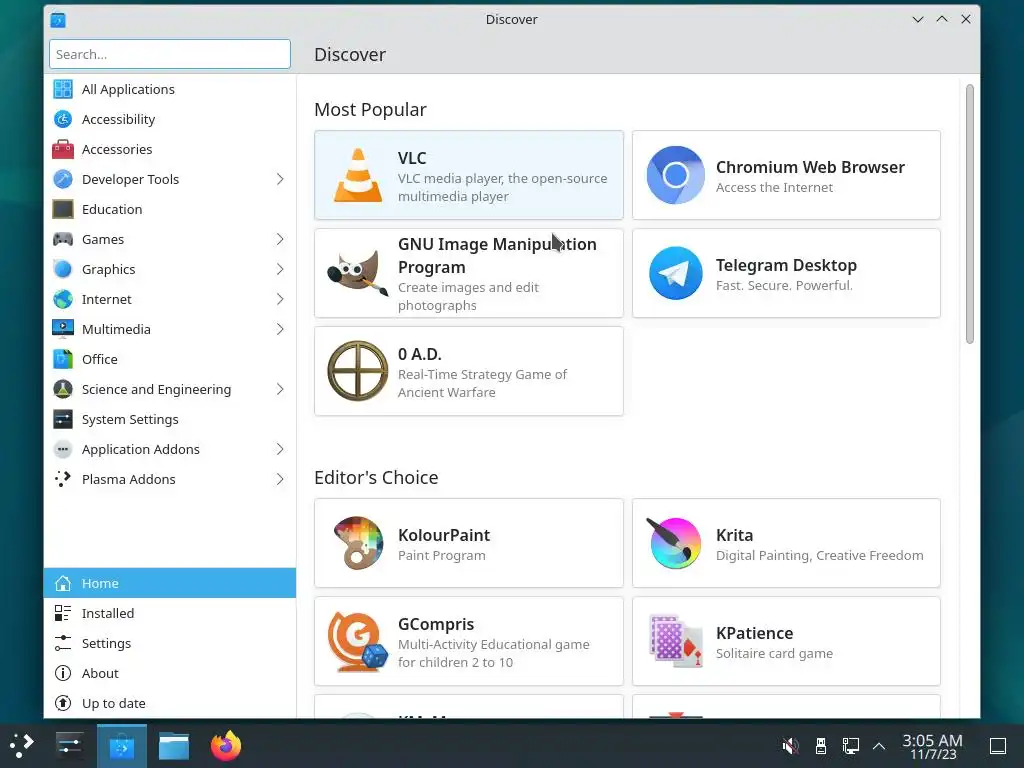Open the KolourPaint title text
The height and width of the screenshot is (768, 1024).
click(x=444, y=535)
